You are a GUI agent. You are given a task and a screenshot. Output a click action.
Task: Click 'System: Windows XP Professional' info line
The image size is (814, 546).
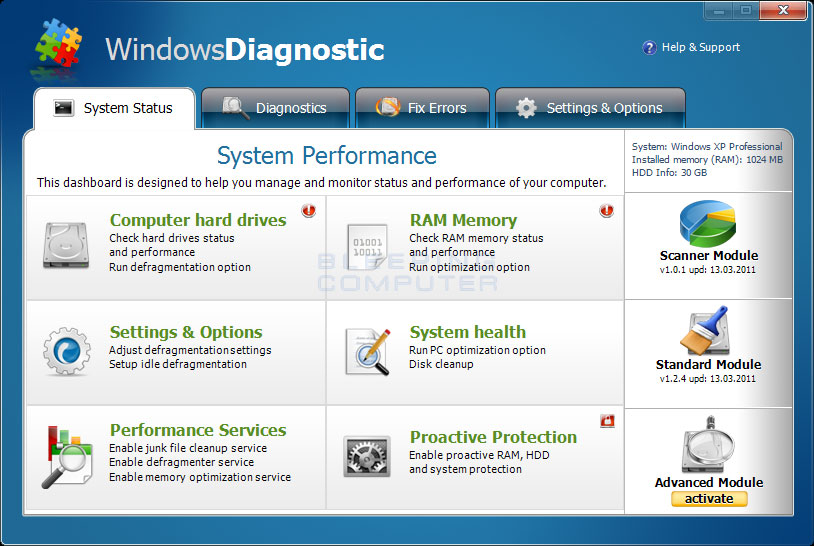pos(707,147)
